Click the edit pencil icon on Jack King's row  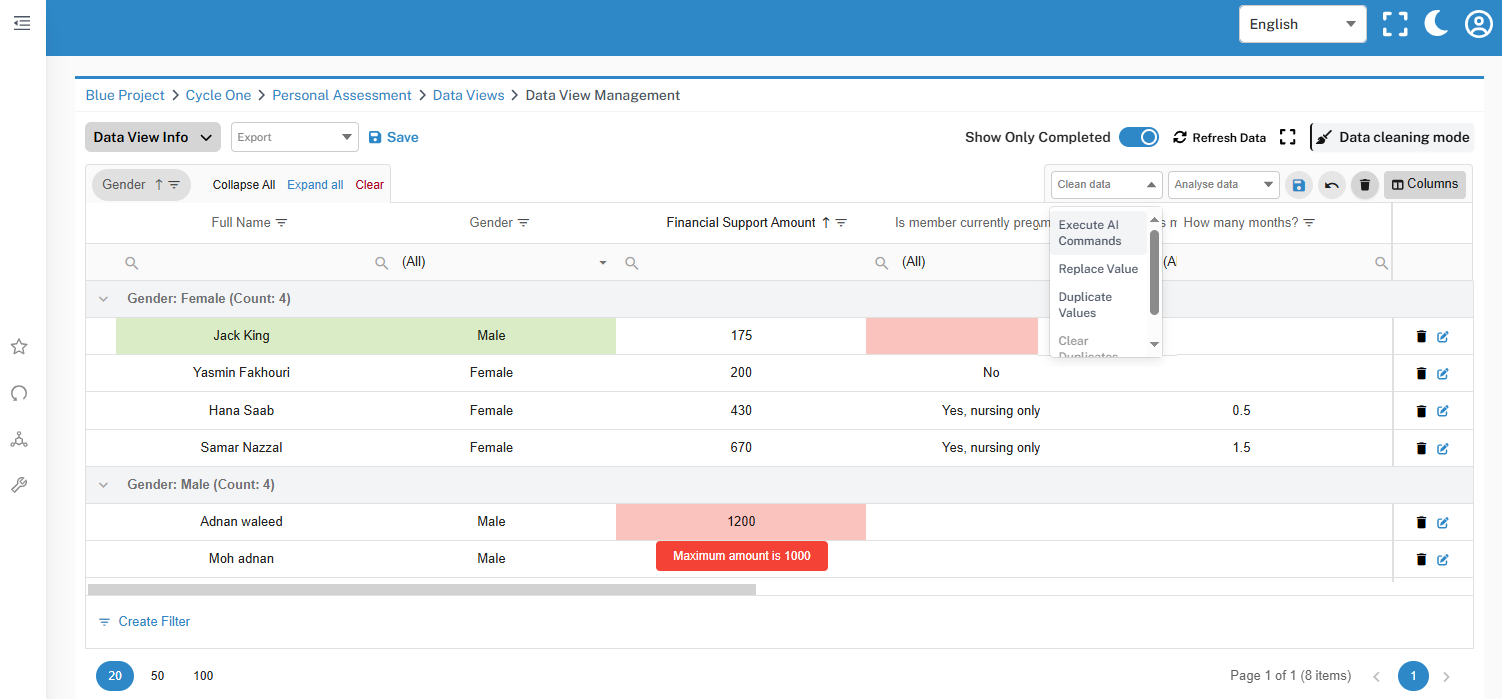[1441, 336]
